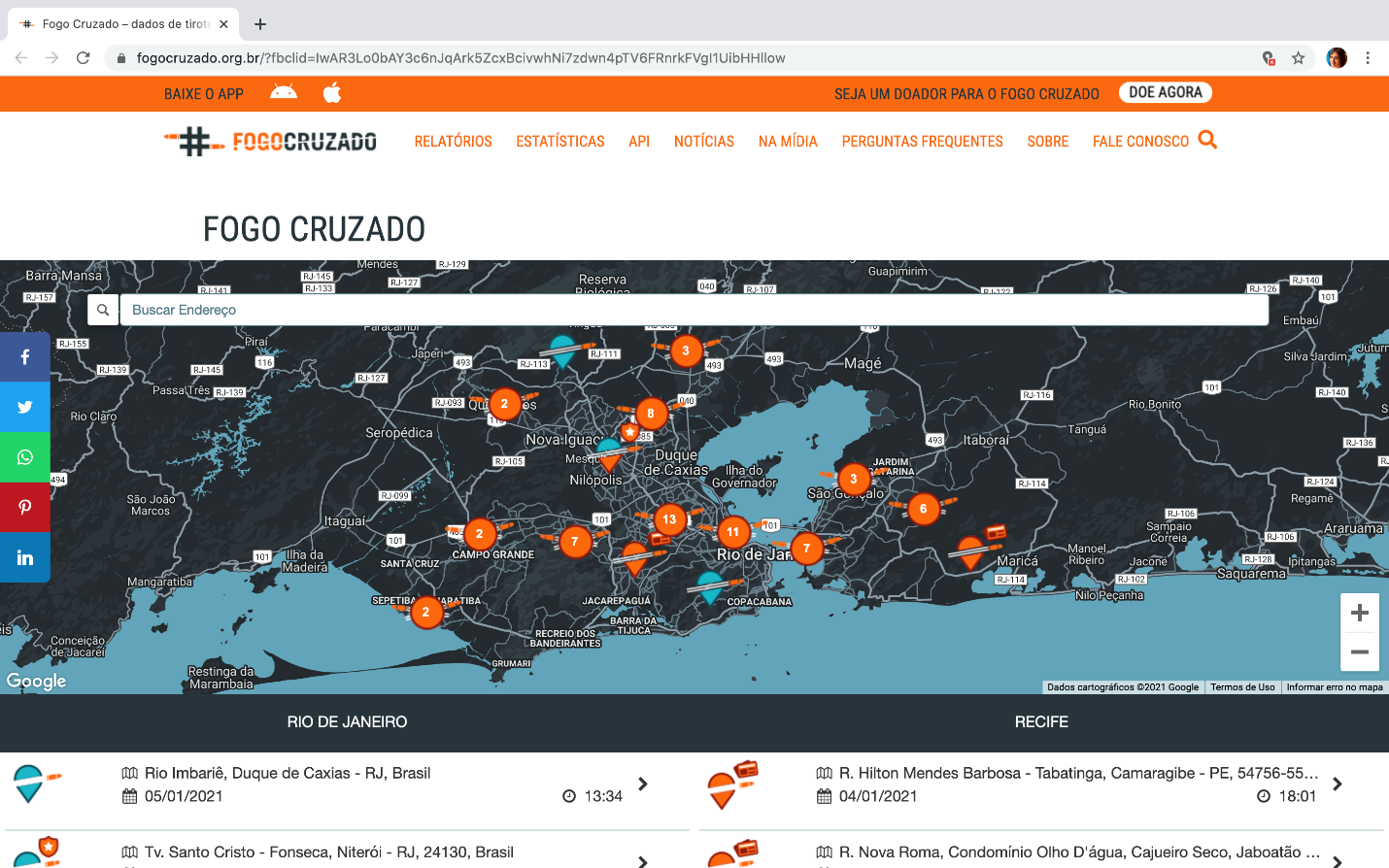Open the Chrome profile avatar

[x=1338, y=58]
